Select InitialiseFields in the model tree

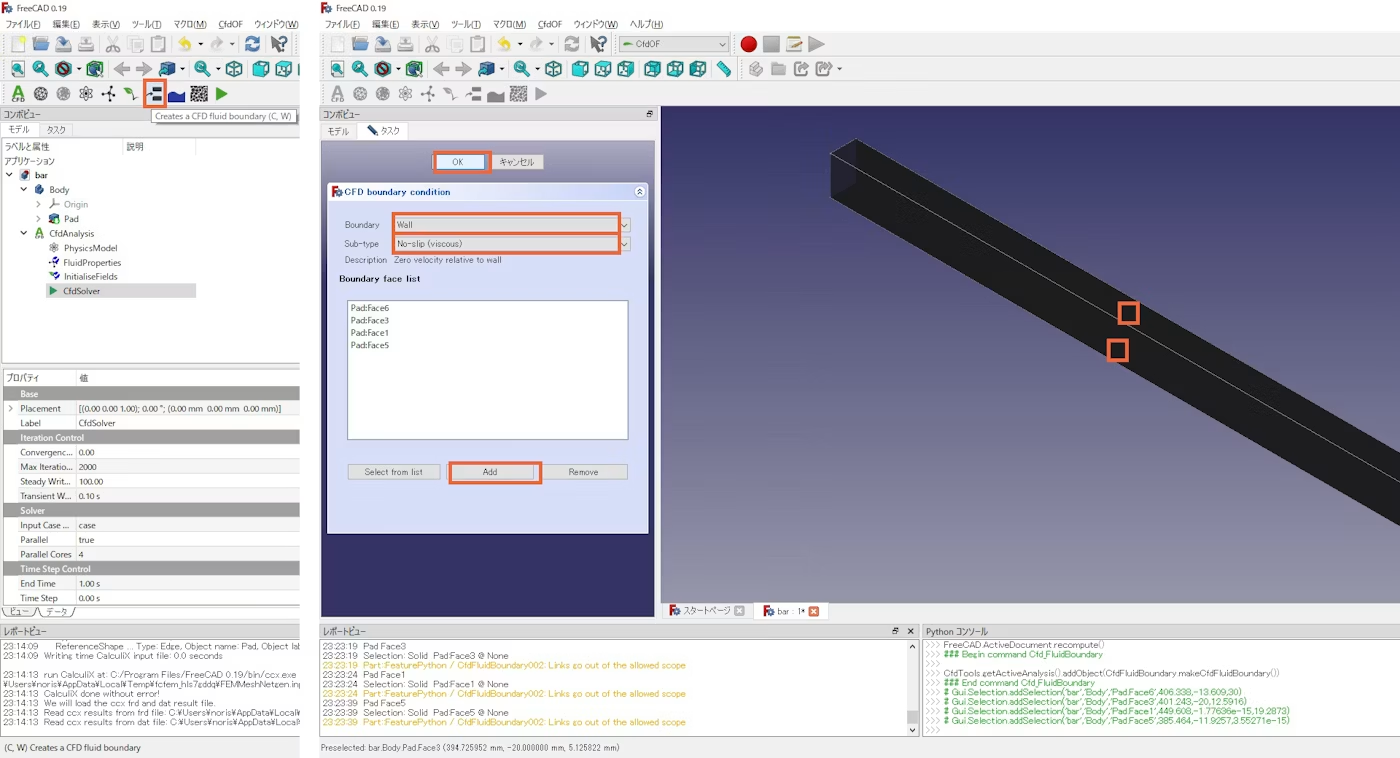90,276
